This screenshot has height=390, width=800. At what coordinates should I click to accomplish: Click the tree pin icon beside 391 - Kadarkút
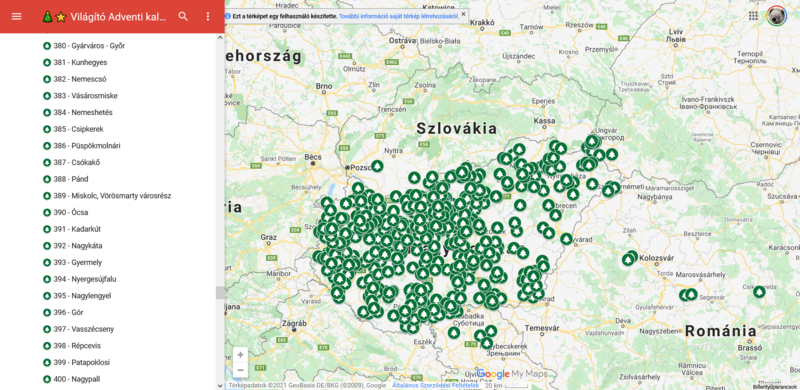point(47,229)
